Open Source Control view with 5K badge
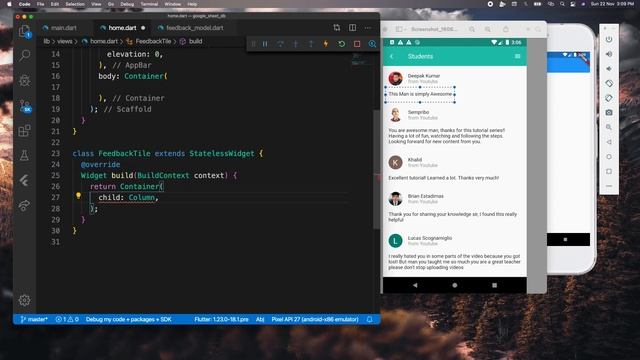640x360 pixels. pos(25,106)
